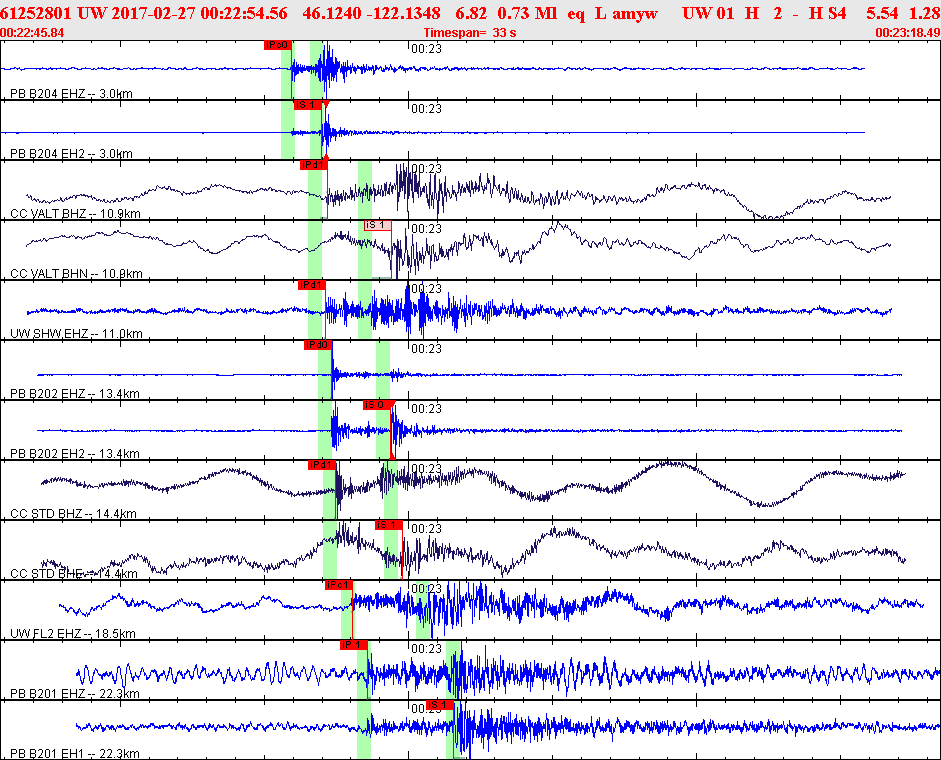
Task: Click the iPd1 pick flag on STD BHZ
Action: 322,465
